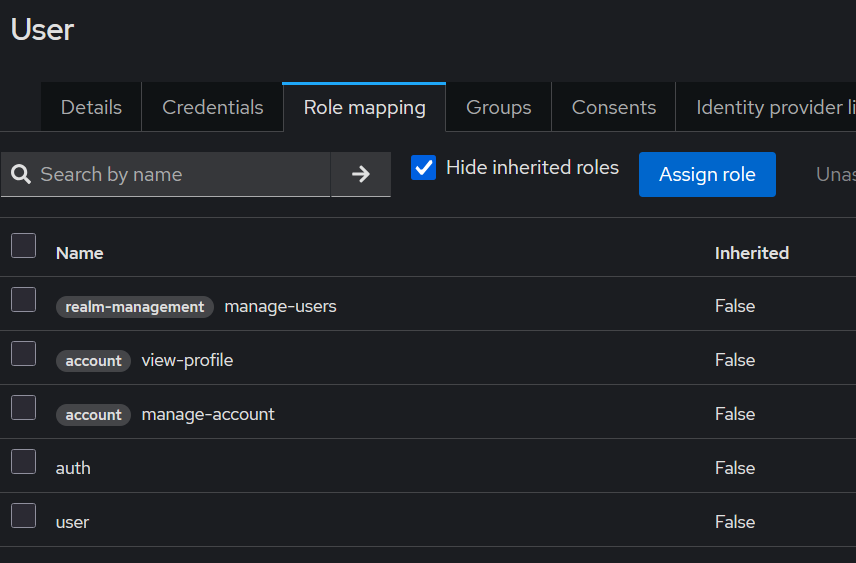This screenshot has width=856, height=563.
Task: Focus the Search by name field
Action: pos(180,175)
